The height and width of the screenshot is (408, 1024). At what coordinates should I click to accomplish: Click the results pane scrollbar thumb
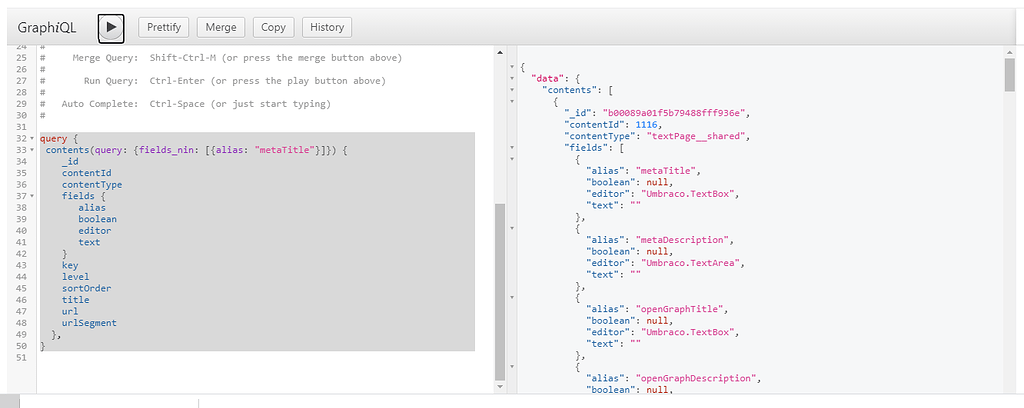point(1009,74)
